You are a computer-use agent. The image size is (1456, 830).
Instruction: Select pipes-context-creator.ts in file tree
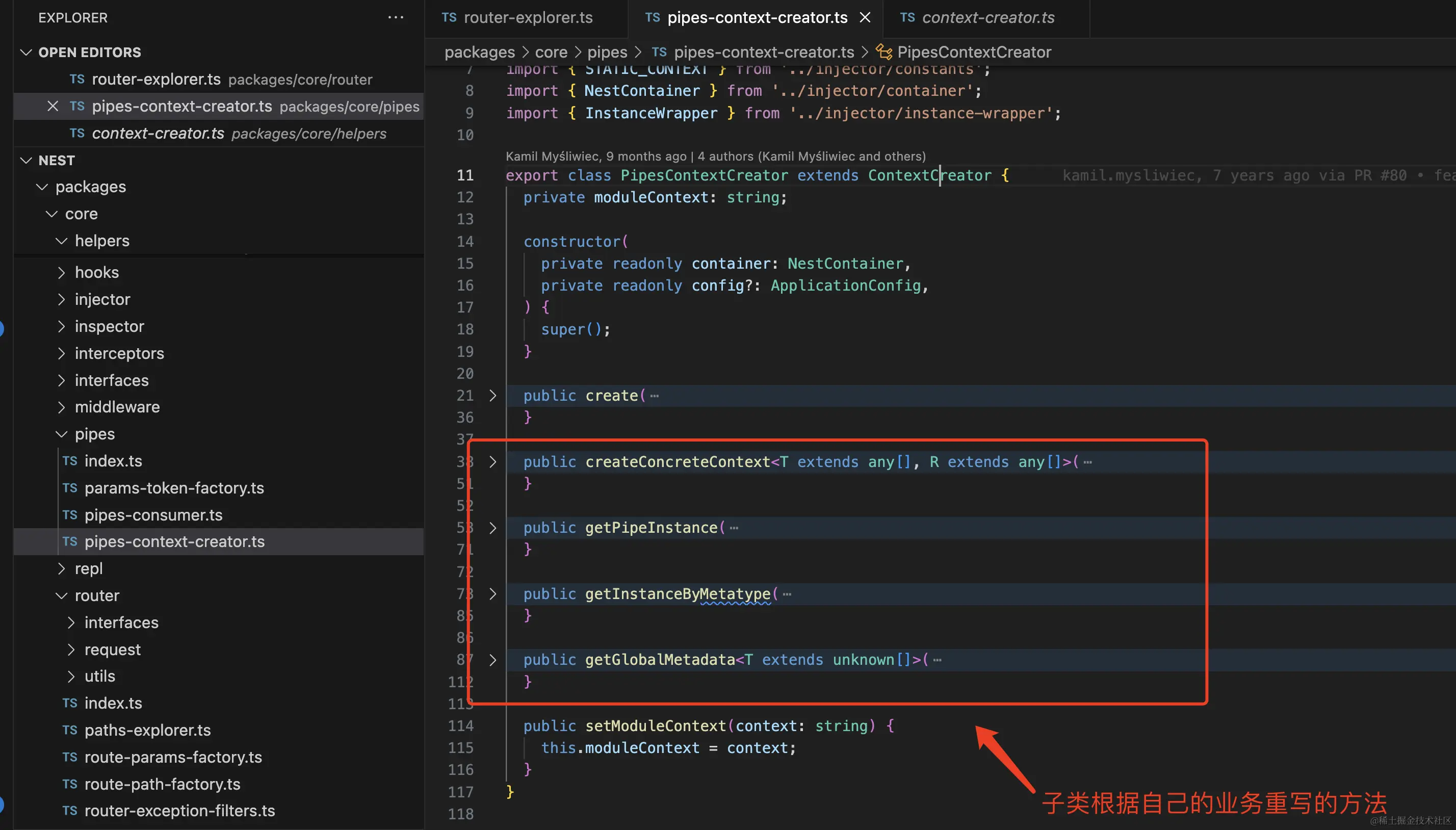[218, 541]
